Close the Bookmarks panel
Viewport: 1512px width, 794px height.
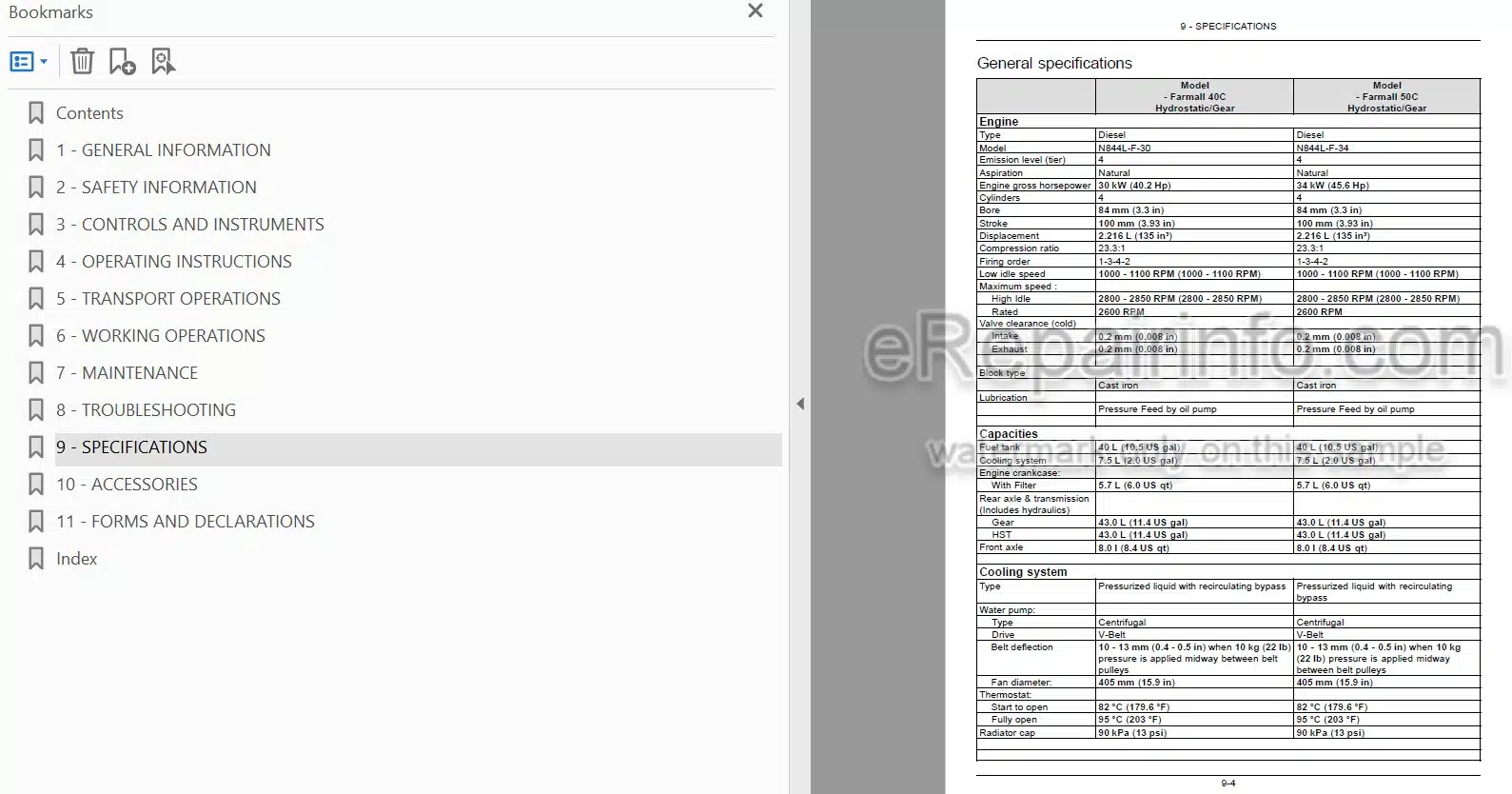[x=756, y=10]
